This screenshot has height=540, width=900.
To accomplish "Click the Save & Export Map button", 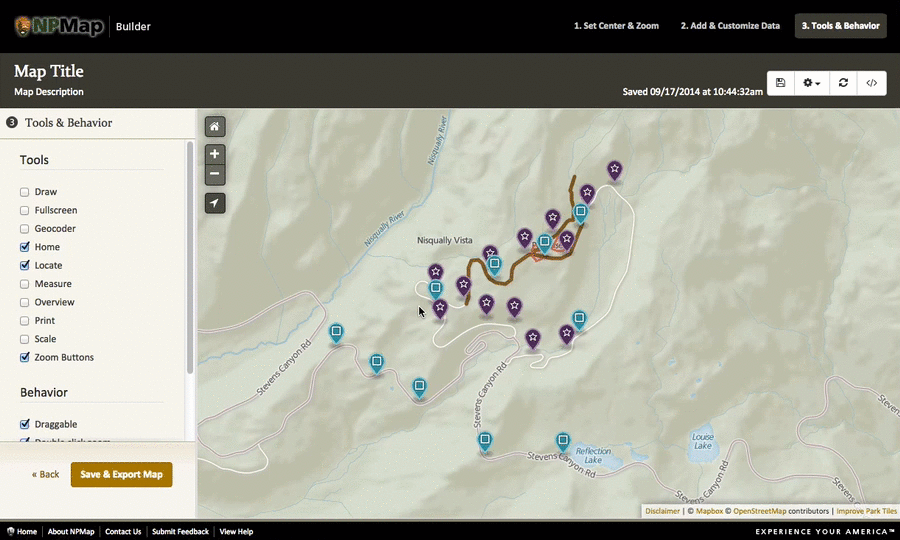I will [122, 475].
